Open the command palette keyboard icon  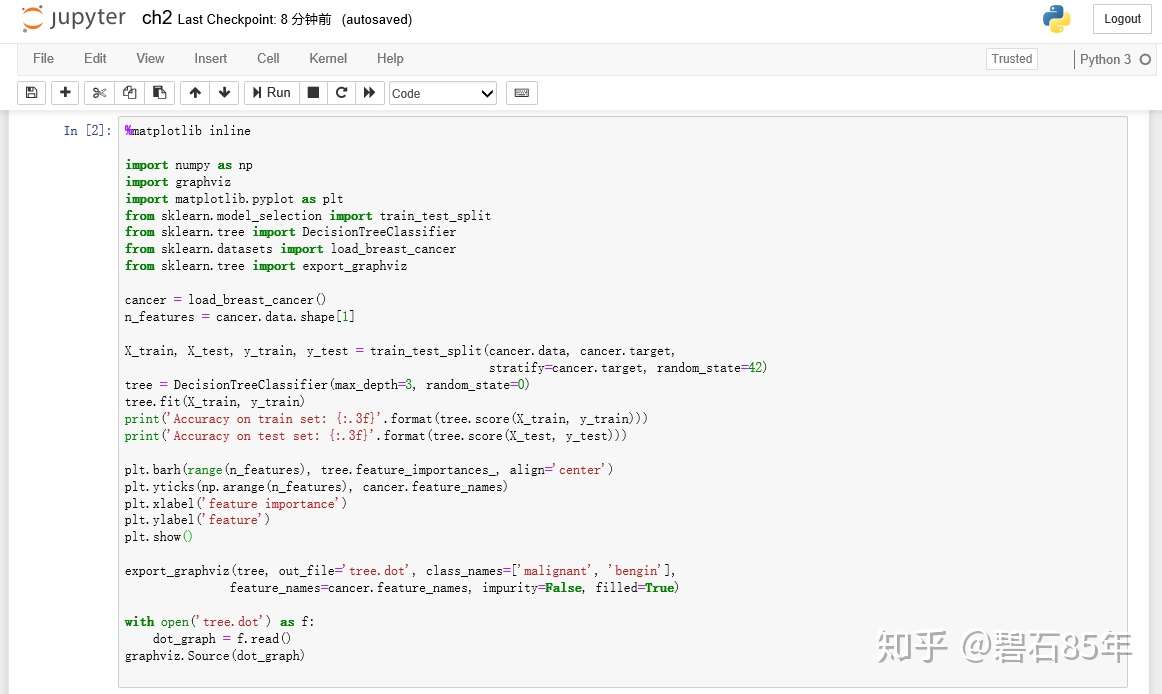(522, 93)
